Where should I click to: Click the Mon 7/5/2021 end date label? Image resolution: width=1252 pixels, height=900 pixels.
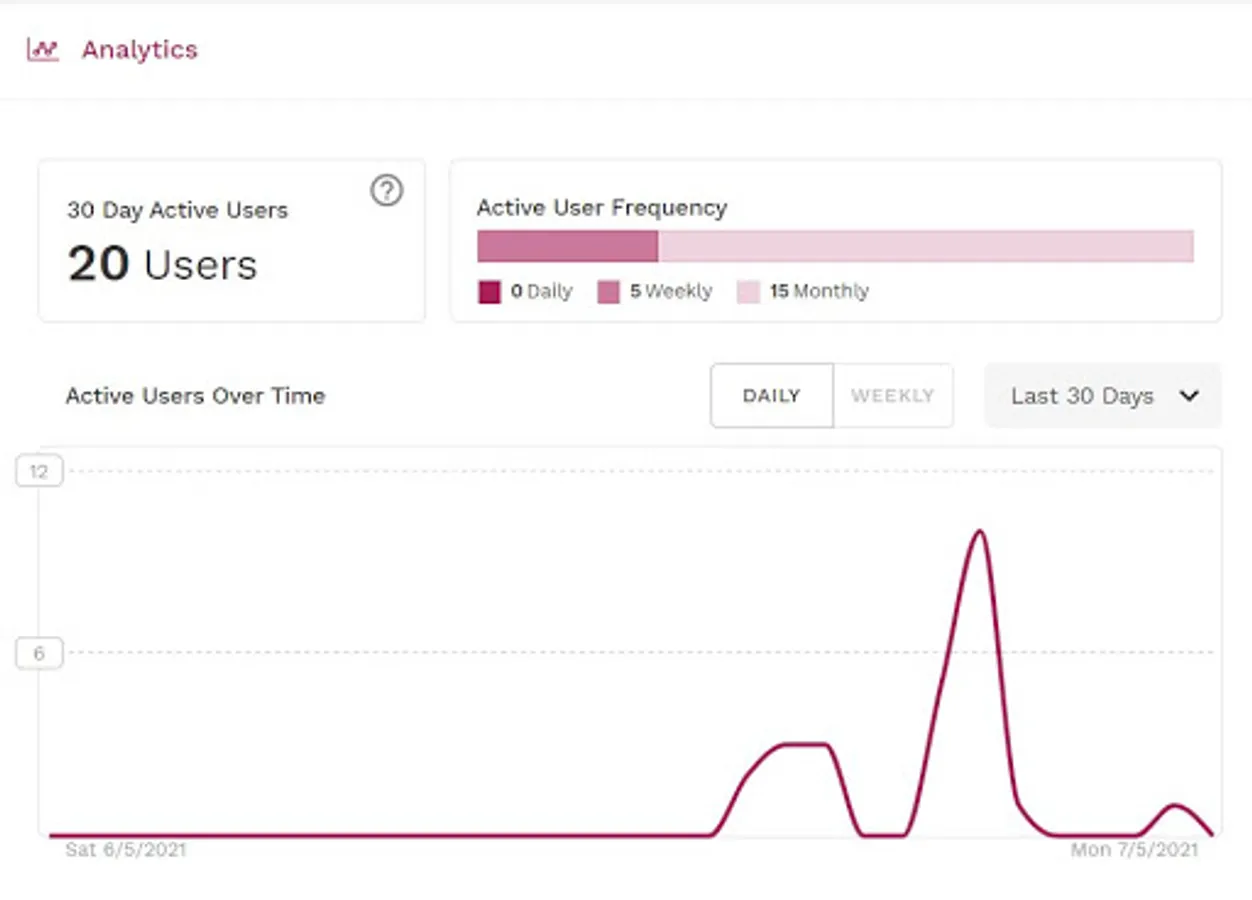1134,851
